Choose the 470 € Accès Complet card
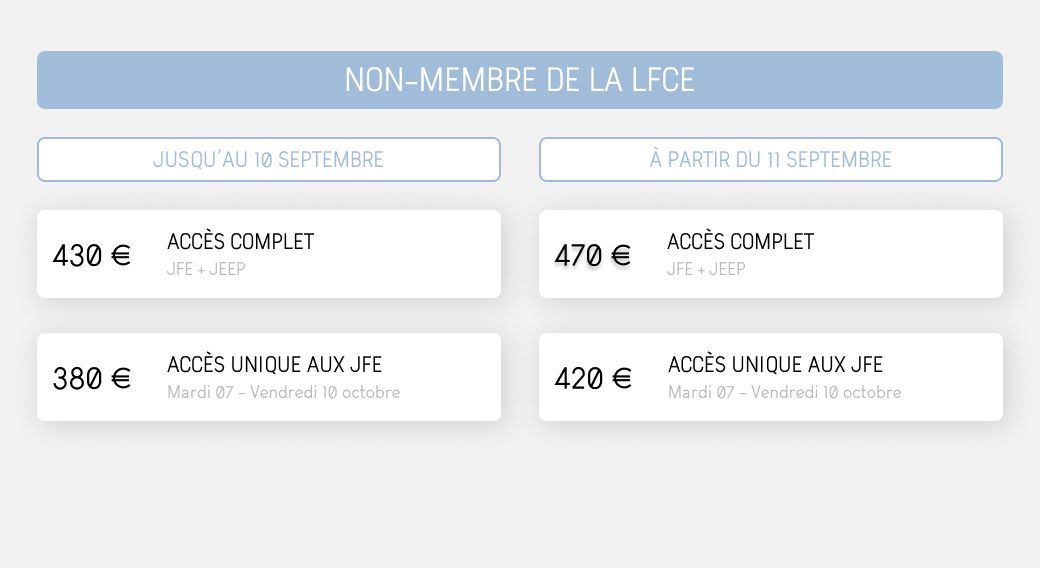 (x=771, y=254)
